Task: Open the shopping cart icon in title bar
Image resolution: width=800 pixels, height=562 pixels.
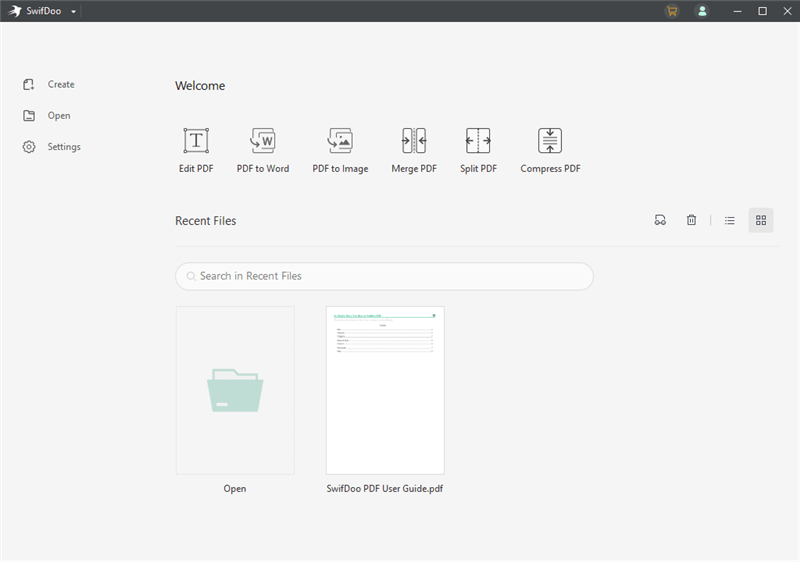Action: pyautogui.click(x=672, y=11)
